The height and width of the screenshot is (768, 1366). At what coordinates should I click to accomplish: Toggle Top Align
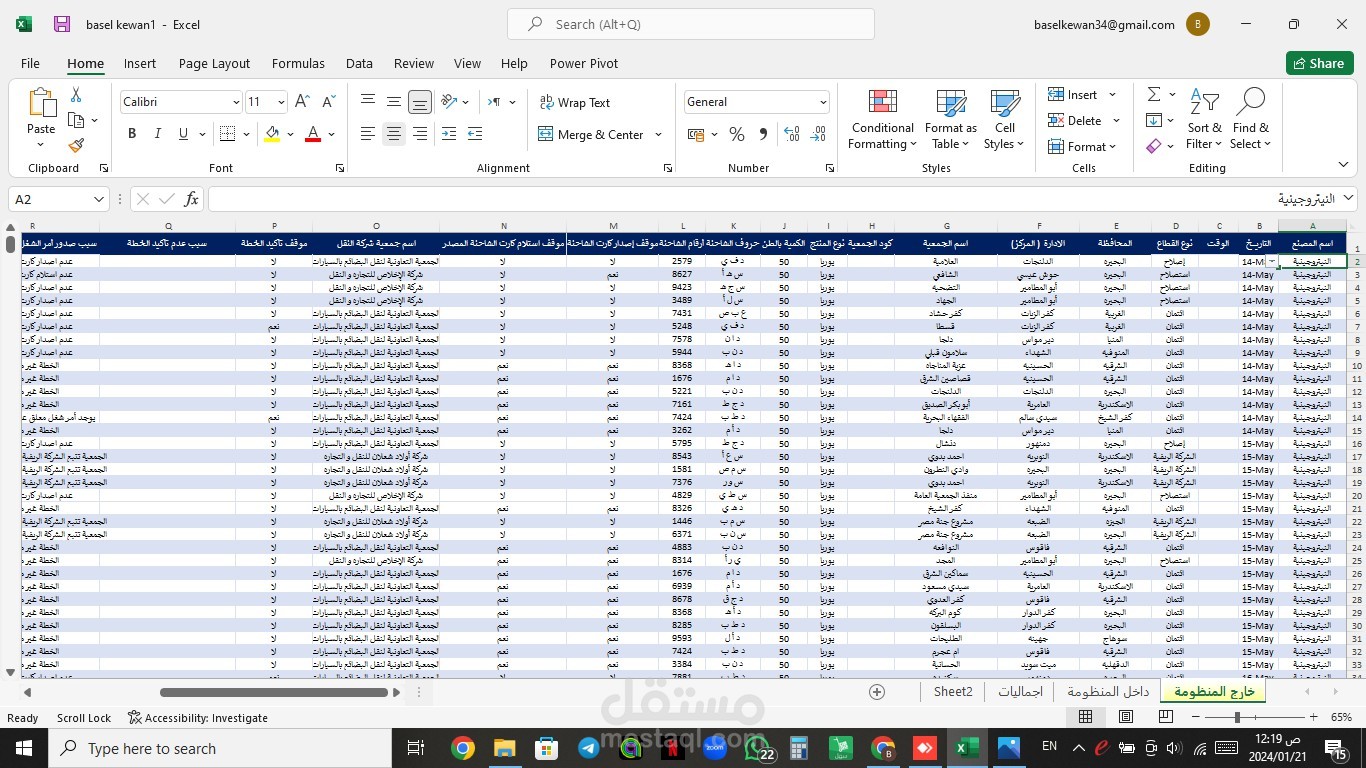368,102
